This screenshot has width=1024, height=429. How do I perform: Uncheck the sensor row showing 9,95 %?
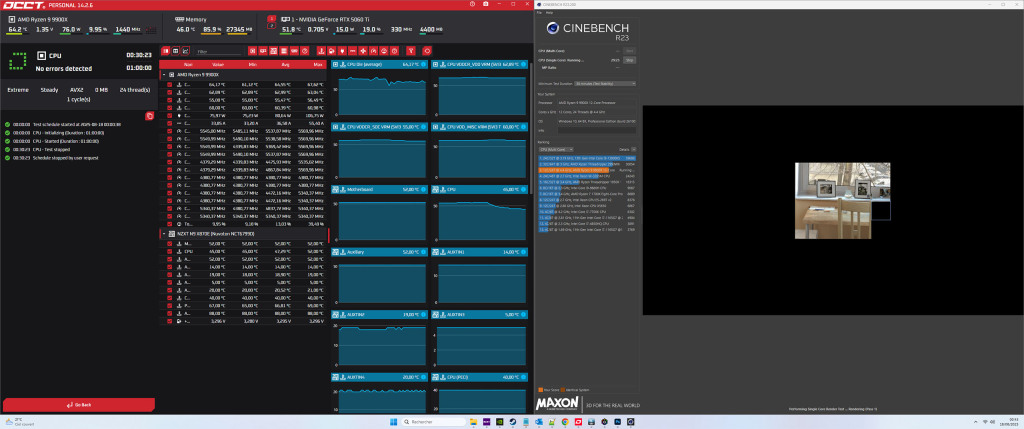[x=170, y=223]
